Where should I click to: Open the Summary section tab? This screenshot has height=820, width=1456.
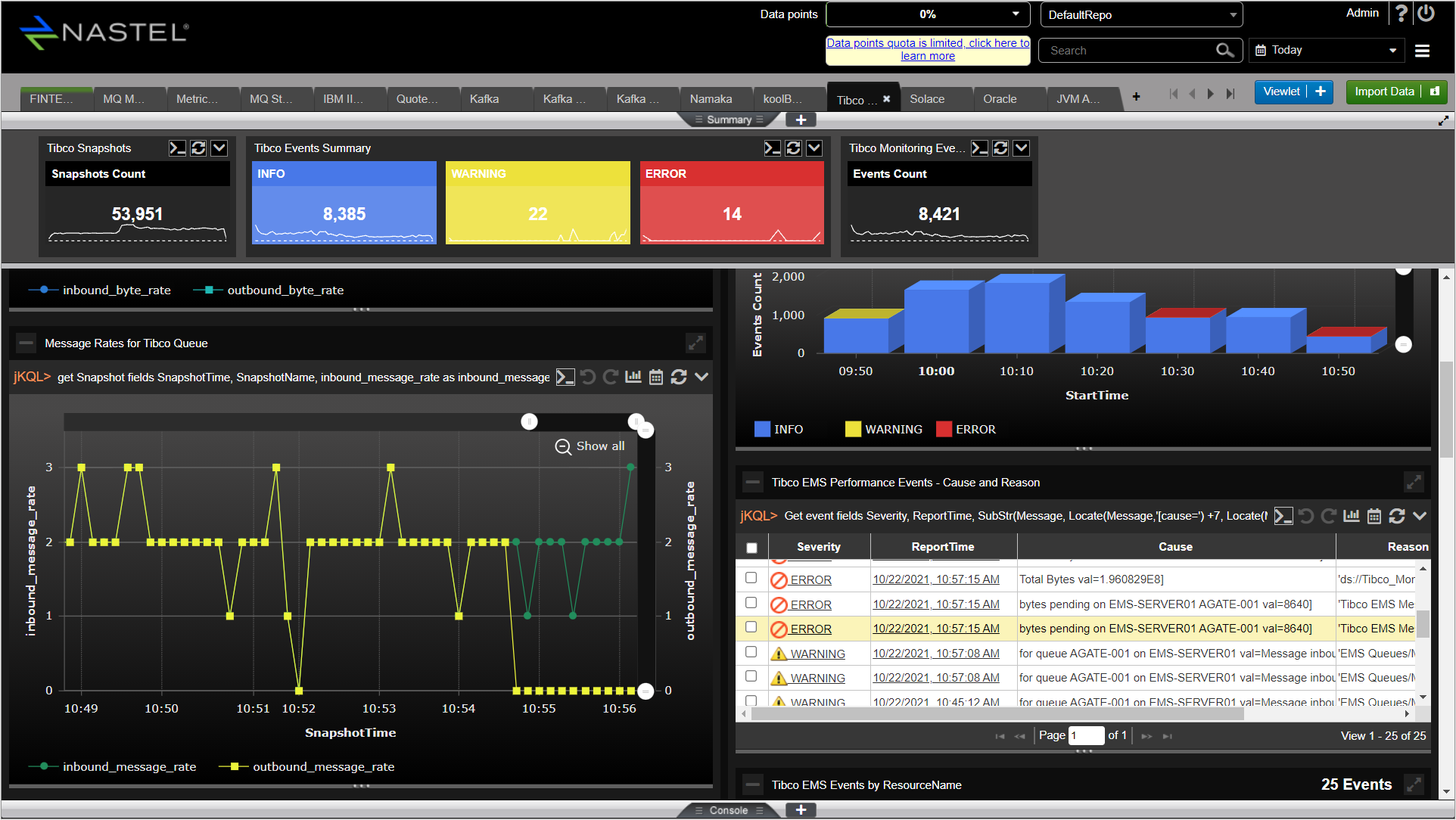(x=729, y=120)
